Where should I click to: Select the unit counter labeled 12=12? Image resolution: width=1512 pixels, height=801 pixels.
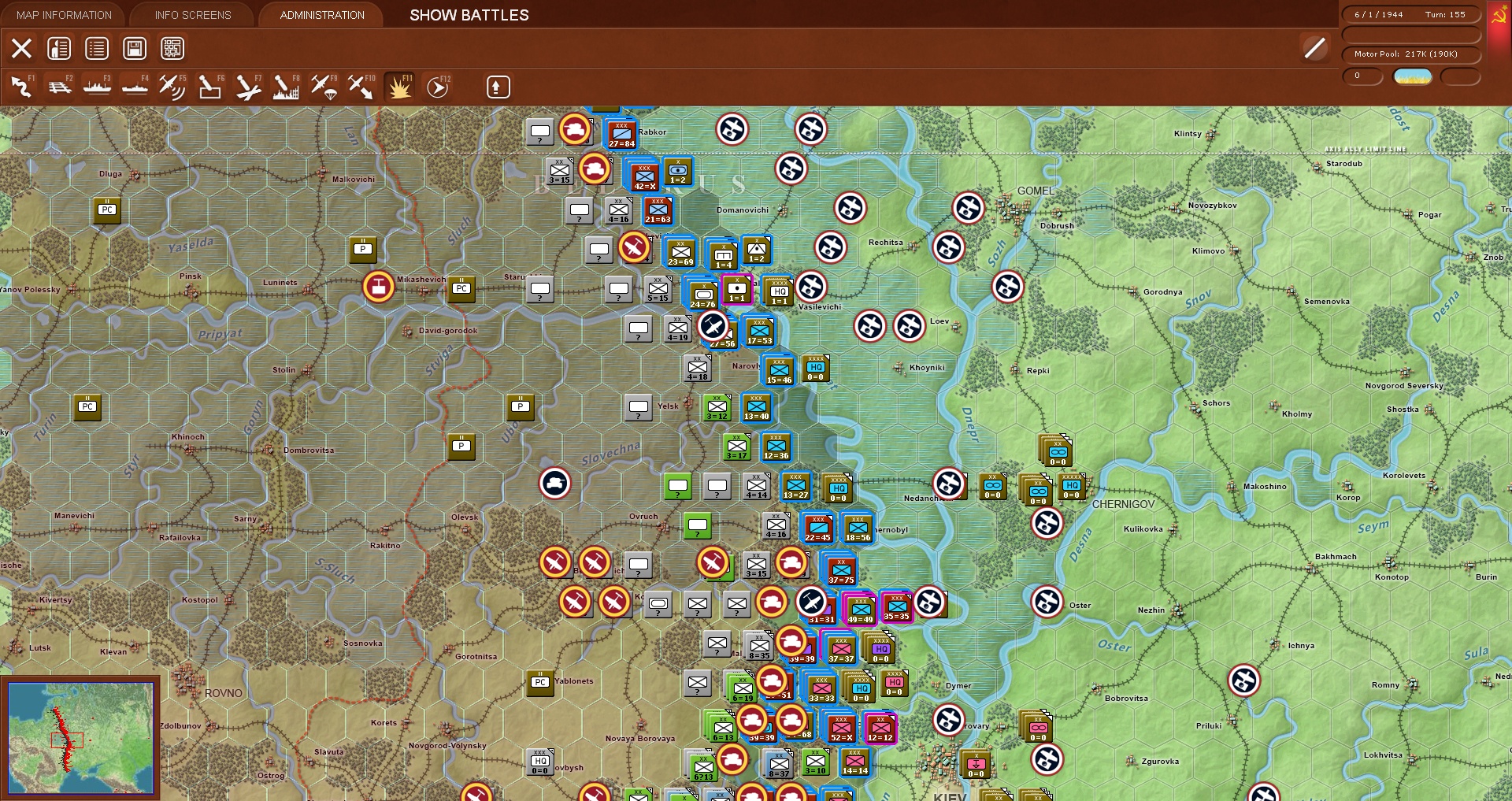(x=880, y=728)
